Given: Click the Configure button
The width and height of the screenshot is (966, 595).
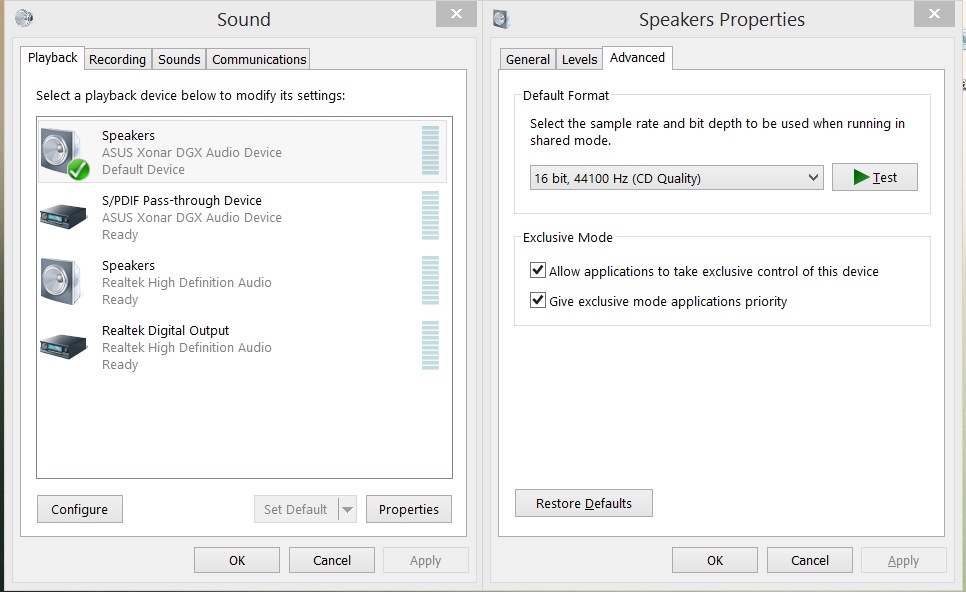Looking at the screenshot, I should click(x=79, y=509).
